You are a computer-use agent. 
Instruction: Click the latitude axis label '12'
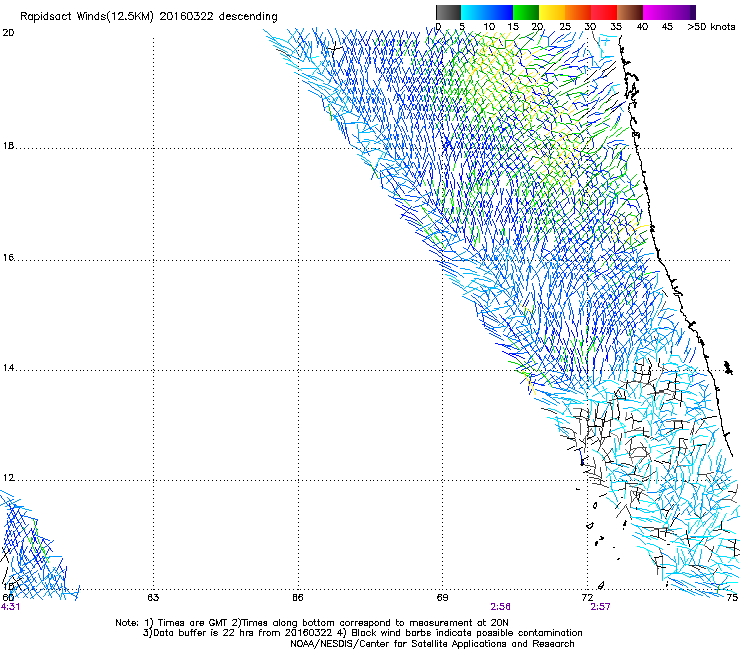pyautogui.click(x=8, y=478)
